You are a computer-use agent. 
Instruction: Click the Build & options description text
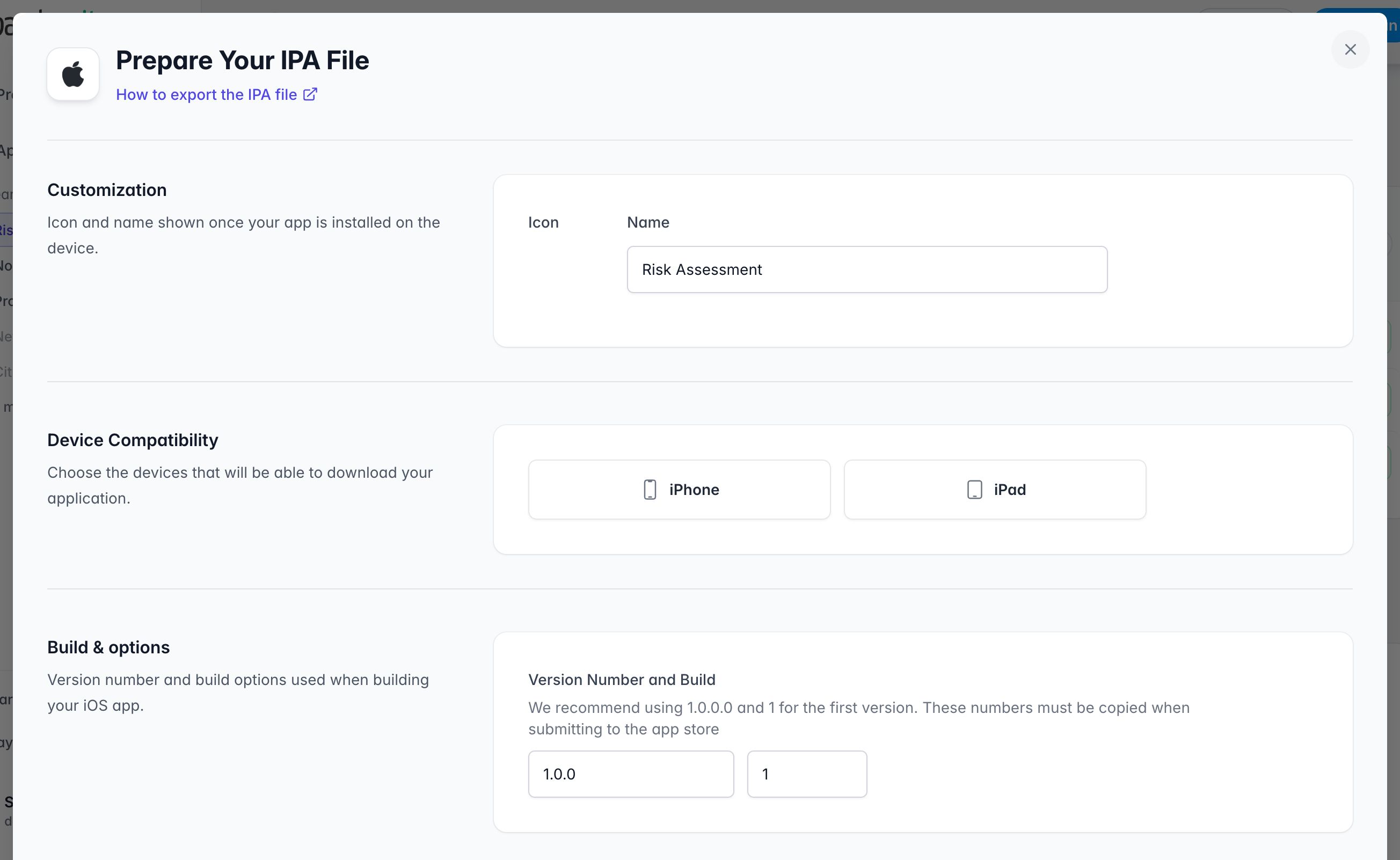(238, 693)
